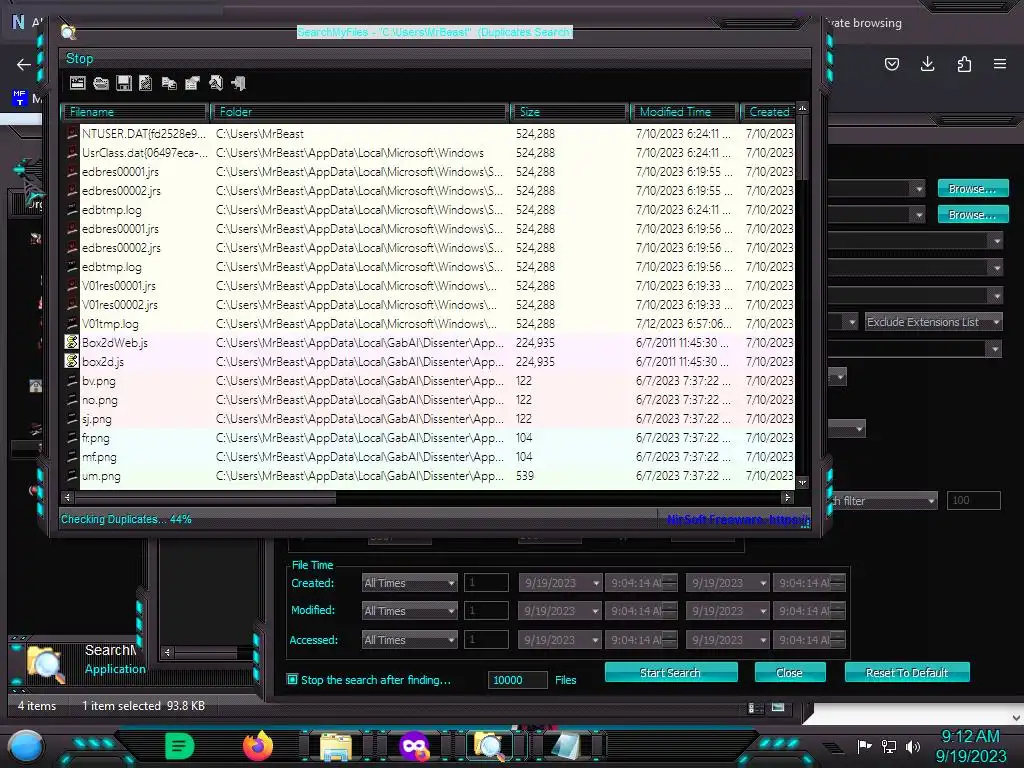
Task: Select the box2d.js row
Action: pyautogui.click(x=429, y=362)
